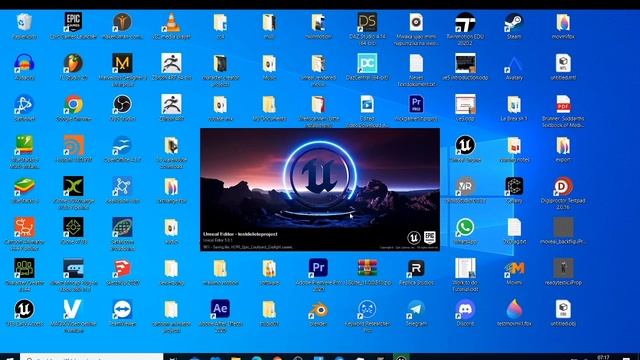Viewport: 640px width, 360px height.
Task: Launch the Audacity headphones shortcut
Action: coord(24,63)
